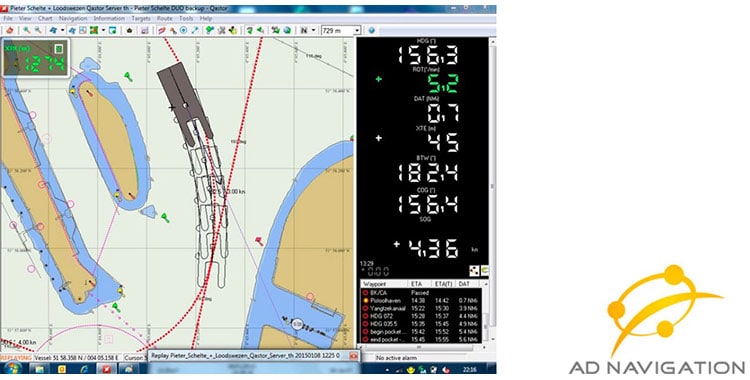Expand dropdown arrow beside green four-square icon
Screen dimensions: 750x380
103,30
